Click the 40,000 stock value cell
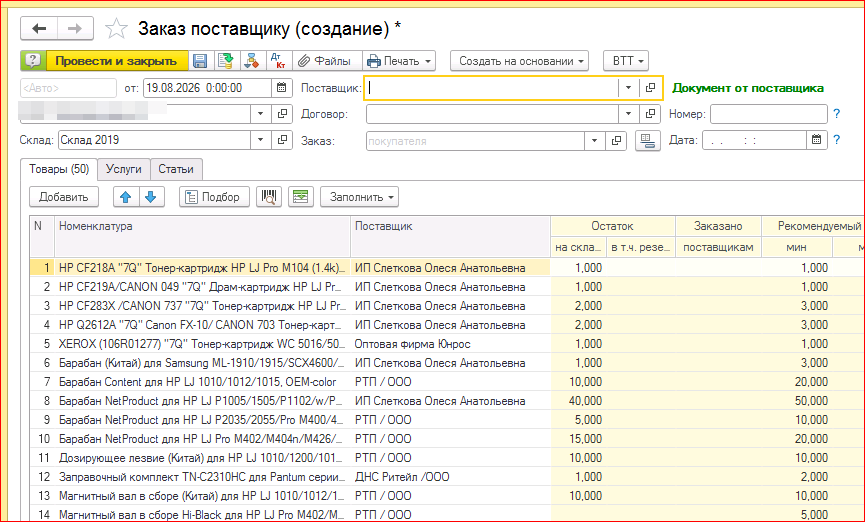The width and height of the screenshot is (865, 522). 578,401
